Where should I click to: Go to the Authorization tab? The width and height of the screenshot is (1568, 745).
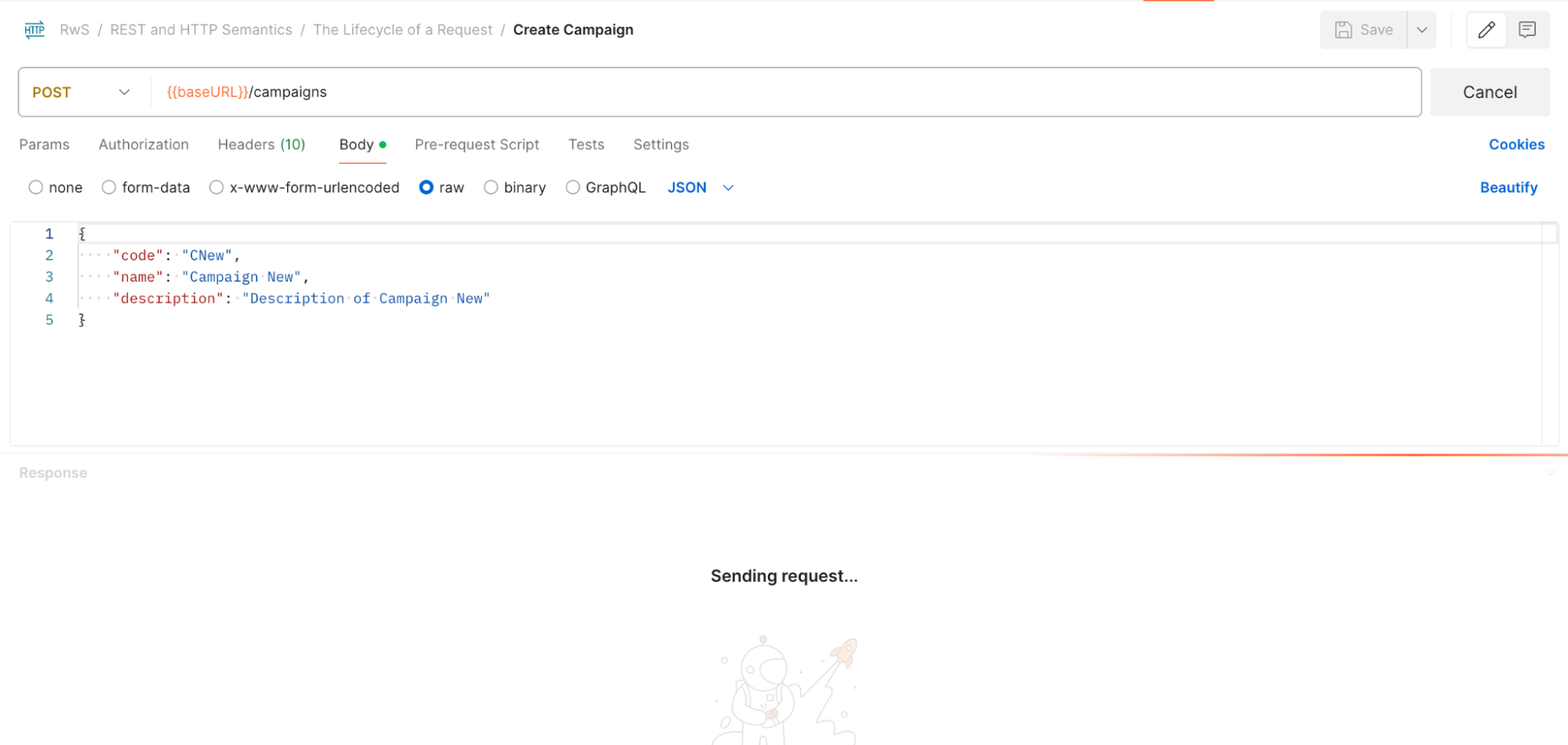pos(144,144)
